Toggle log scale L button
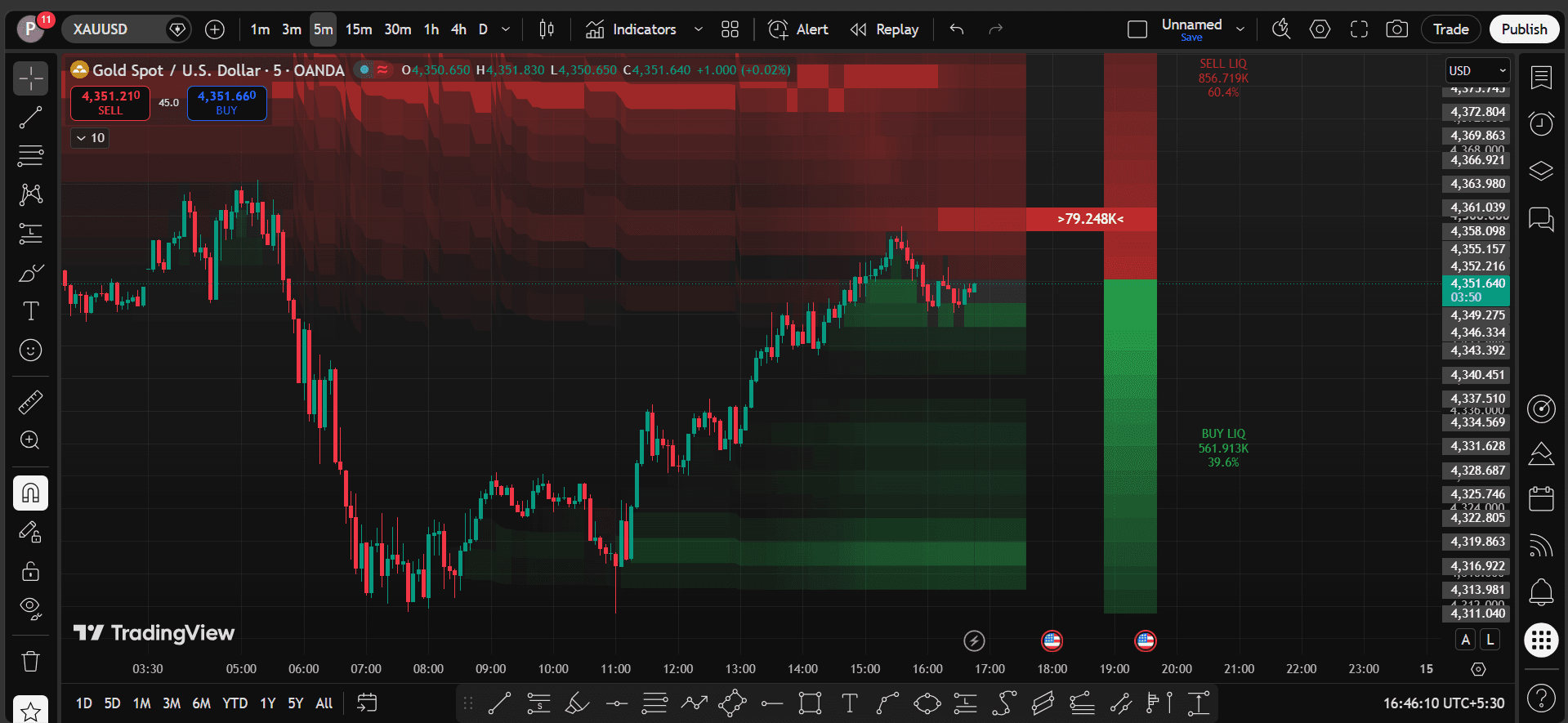This screenshot has height=723, width=1568. point(1490,640)
